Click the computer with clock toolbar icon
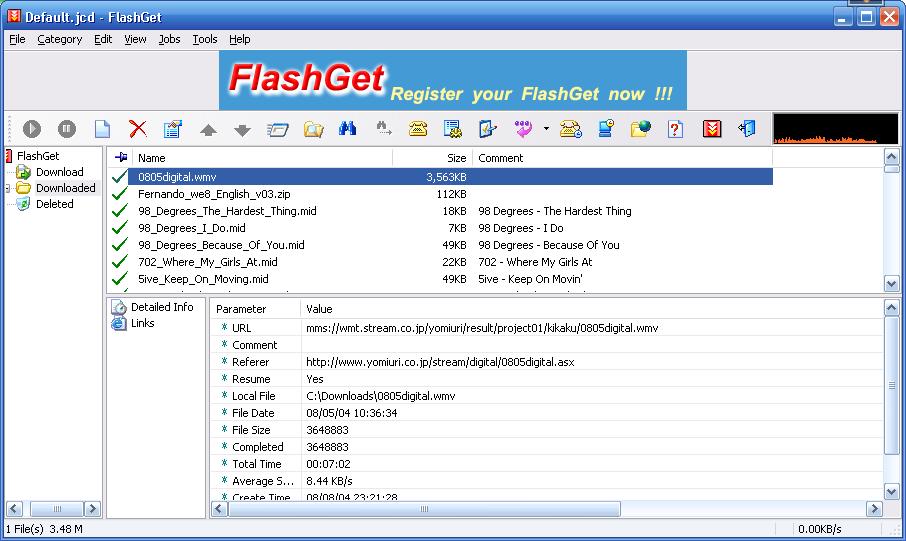The width and height of the screenshot is (906, 541). point(606,128)
